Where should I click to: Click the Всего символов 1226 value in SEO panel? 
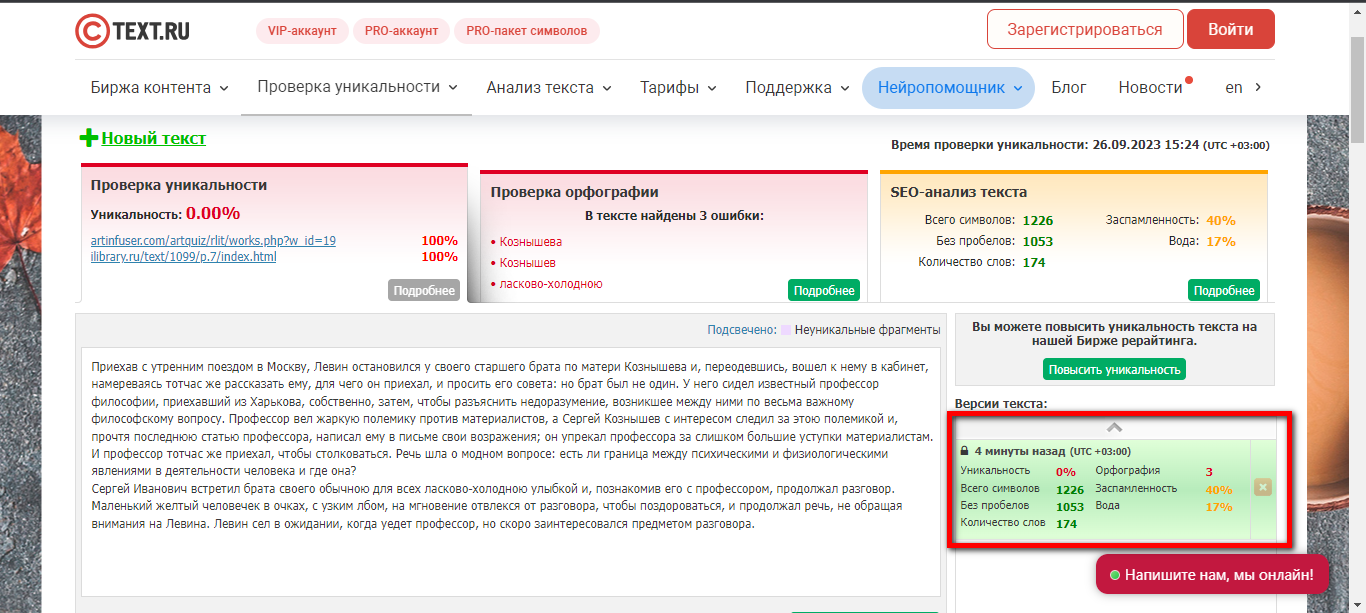point(1038,220)
